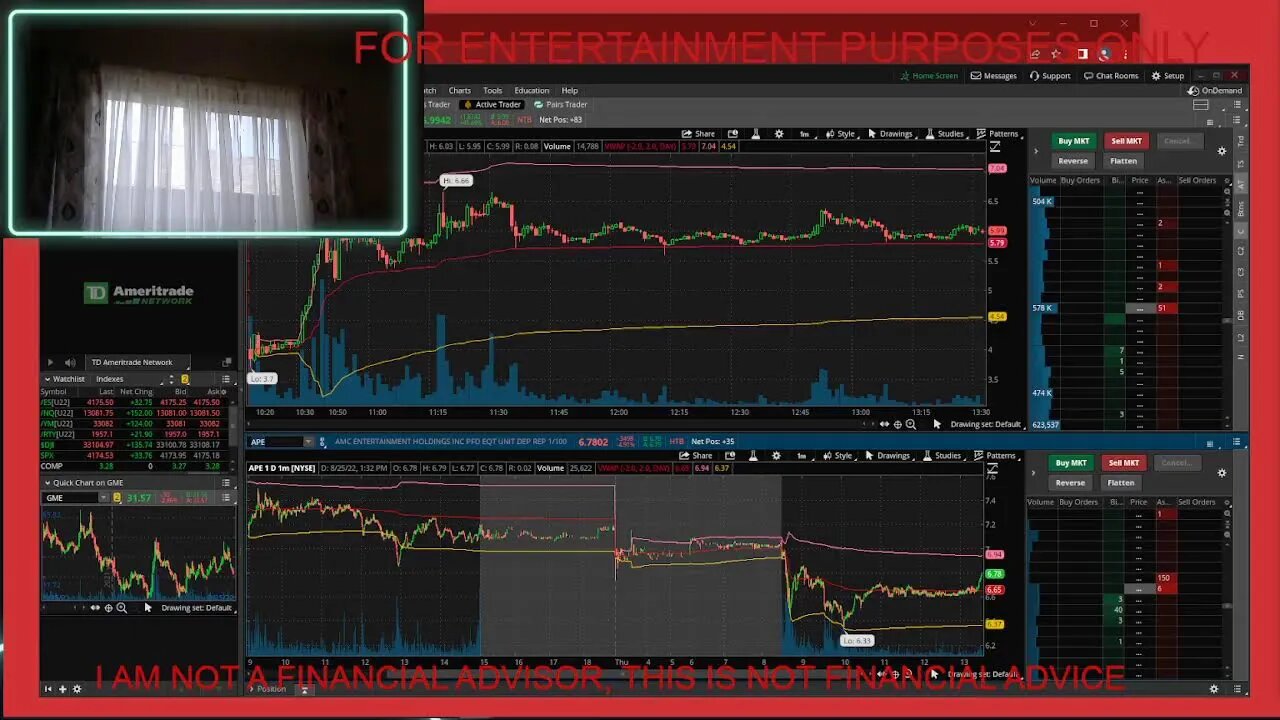The image size is (1280, 720).
Task: Toggle OnDemand mode
Action: click(1215, 90)
